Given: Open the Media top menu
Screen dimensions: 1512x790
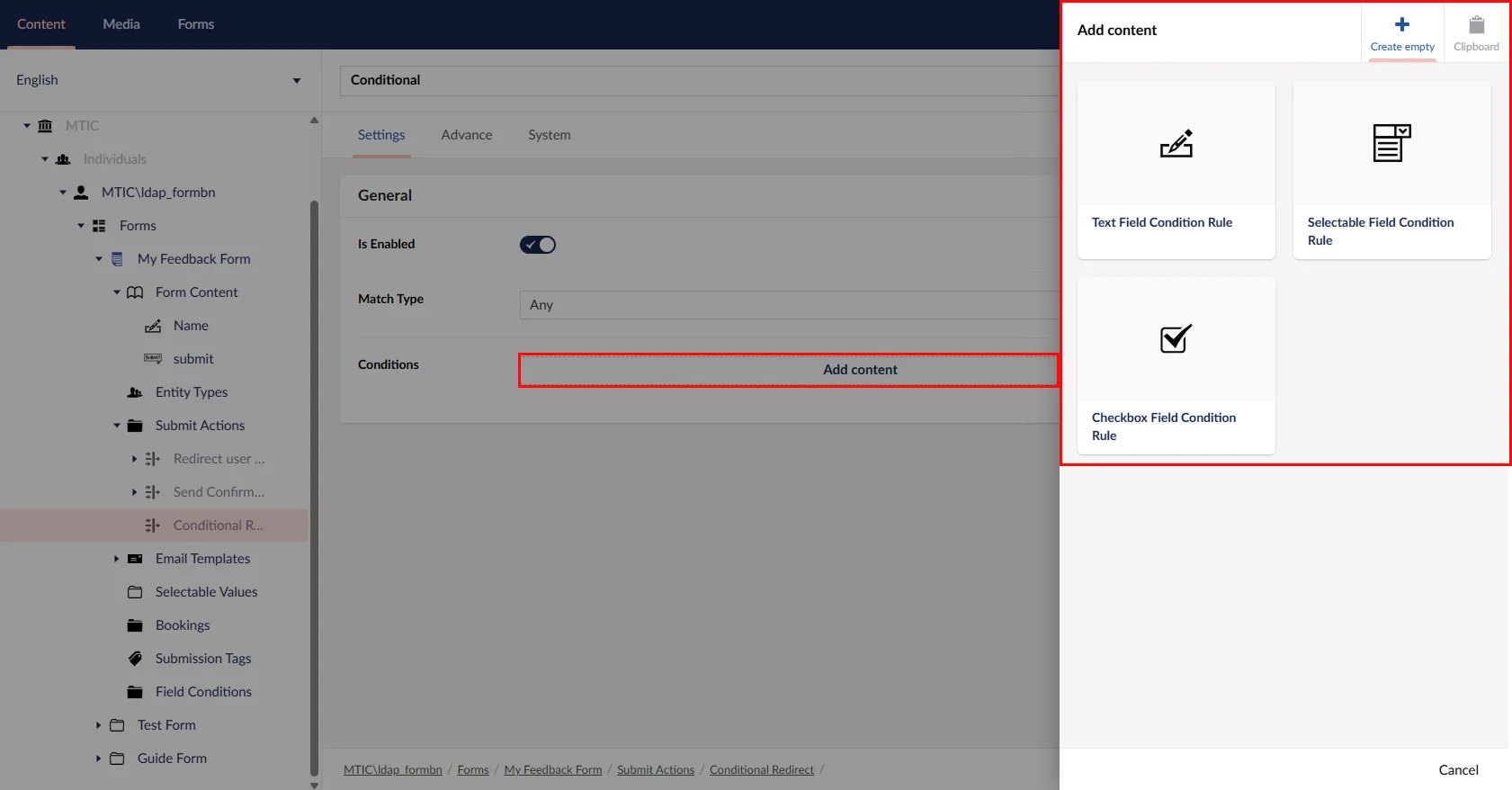Looking at the screenshot, I should coord(121,24).
